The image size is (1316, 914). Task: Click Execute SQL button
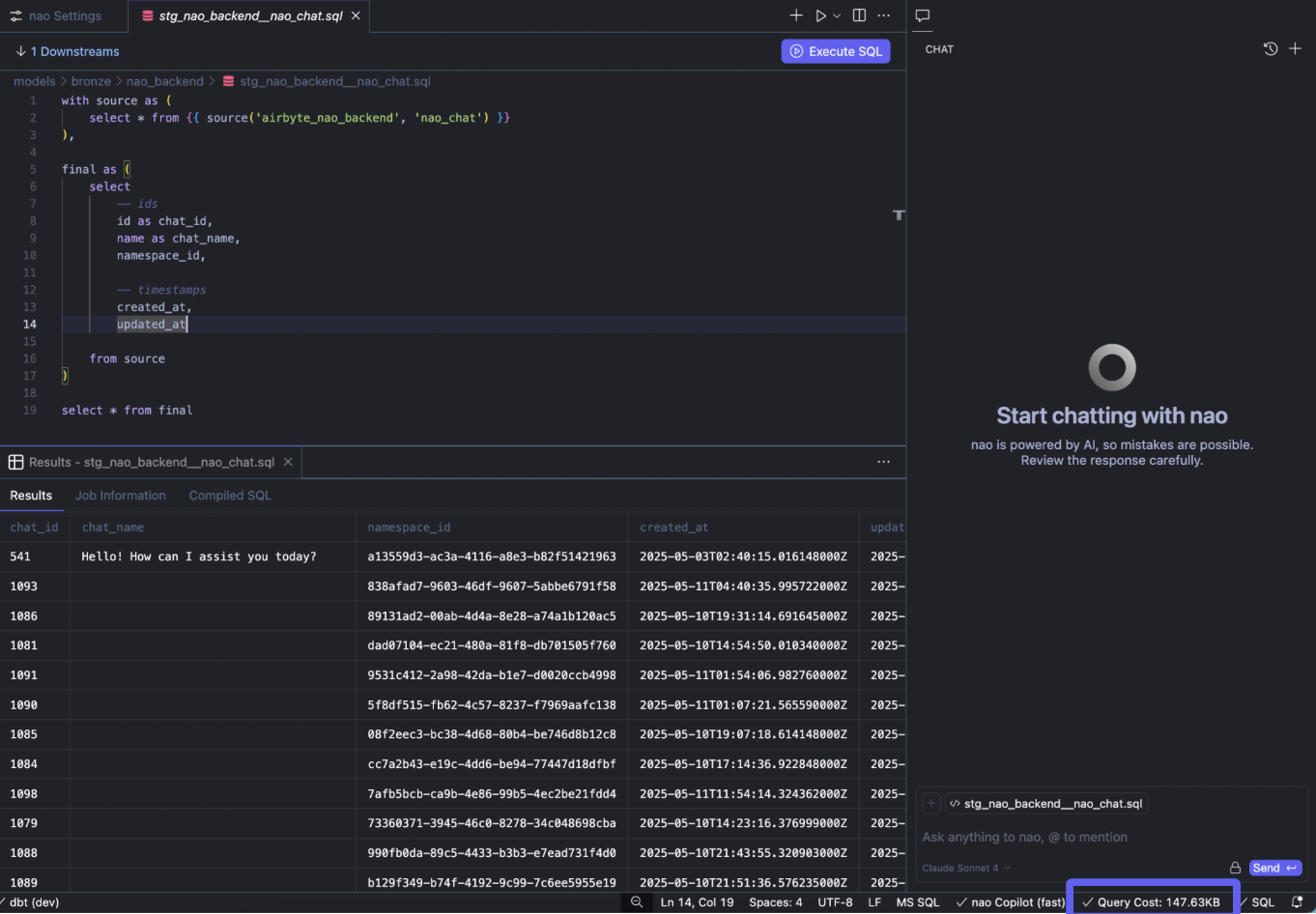coord(836,51)
